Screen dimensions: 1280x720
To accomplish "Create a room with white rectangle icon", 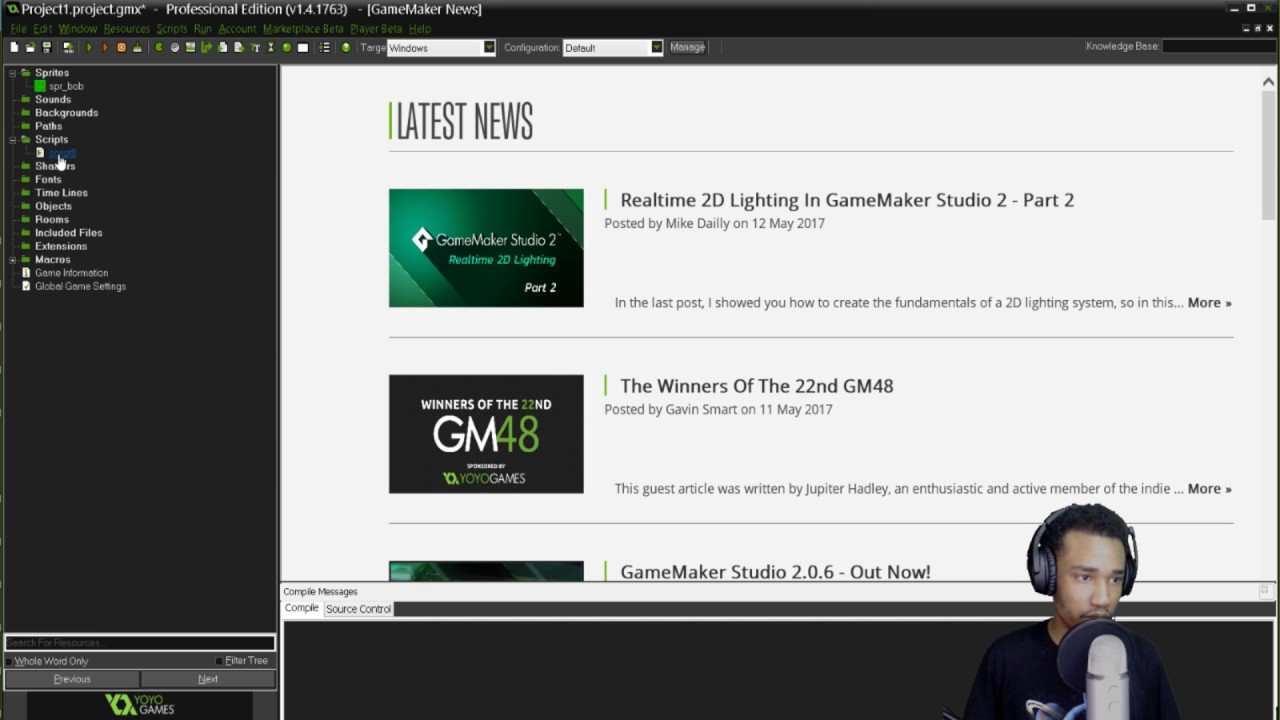I will tap(303, 47).
